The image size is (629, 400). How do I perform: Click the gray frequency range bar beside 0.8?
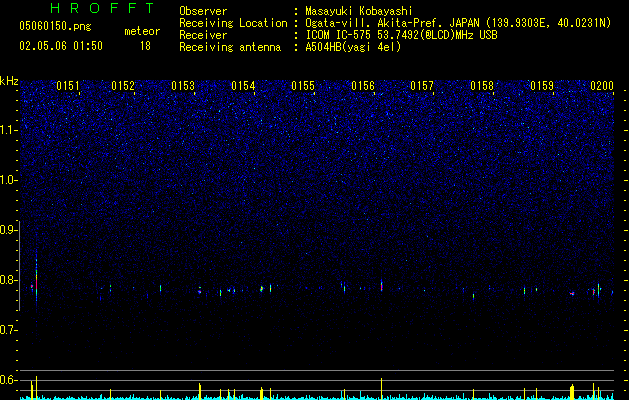20,266
